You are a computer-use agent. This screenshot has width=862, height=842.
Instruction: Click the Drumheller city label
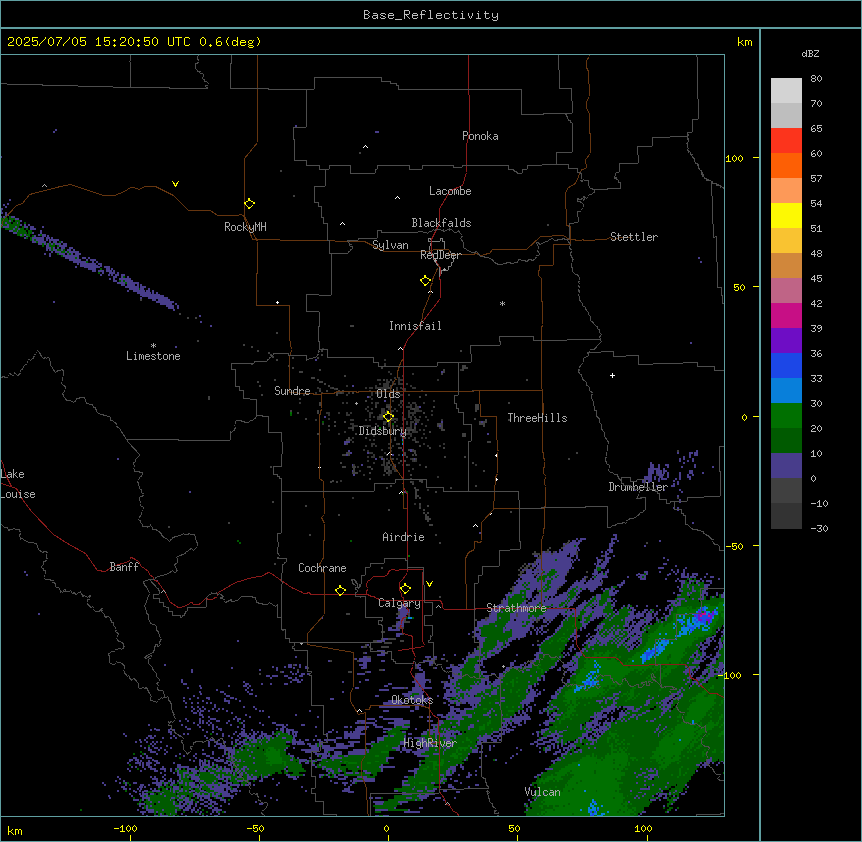(638, 487)
